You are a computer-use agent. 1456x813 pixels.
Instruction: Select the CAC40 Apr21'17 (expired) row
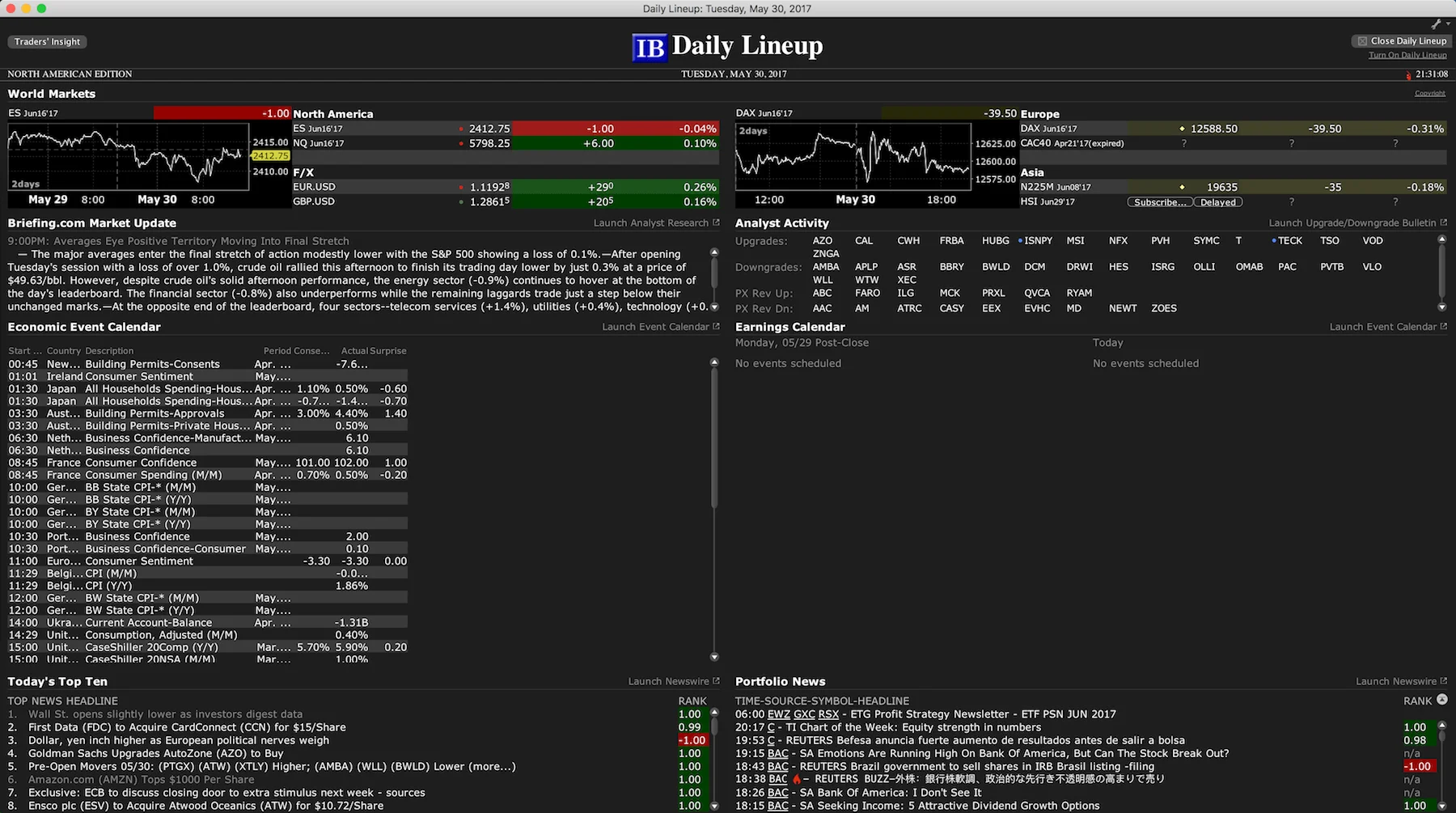pos(1233,143)
